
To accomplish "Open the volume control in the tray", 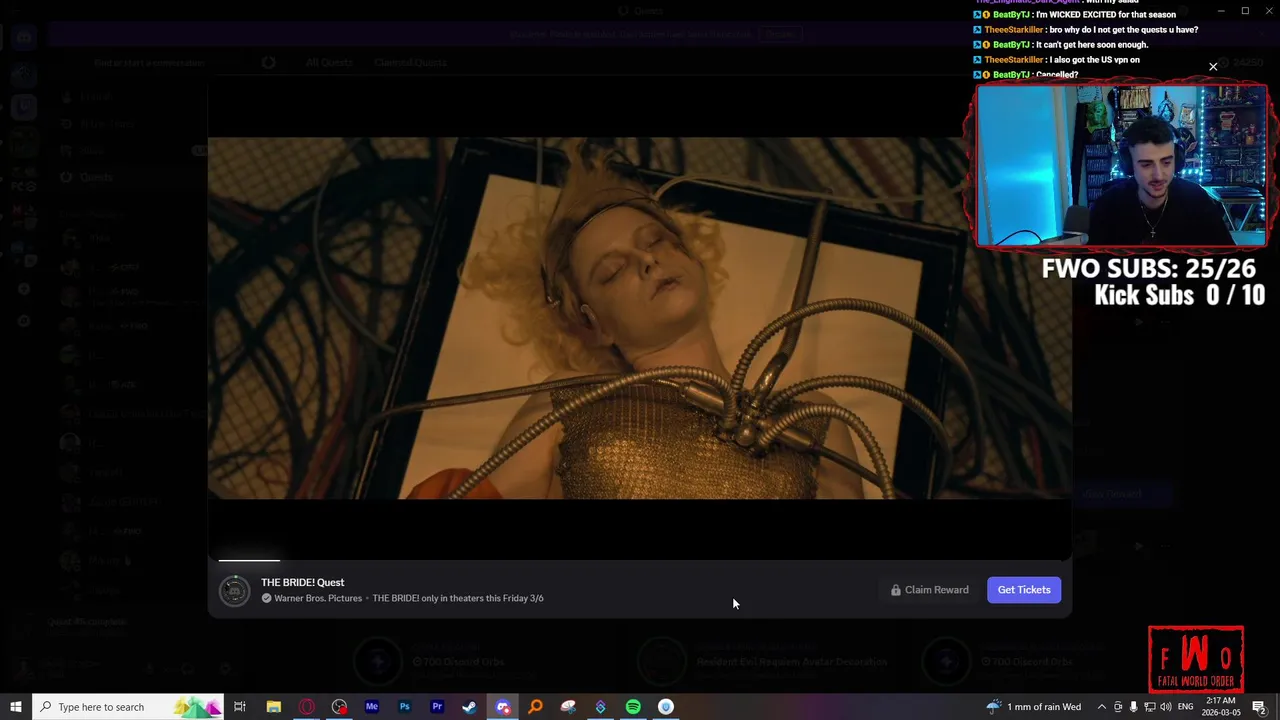I will tap(1165, 707).
